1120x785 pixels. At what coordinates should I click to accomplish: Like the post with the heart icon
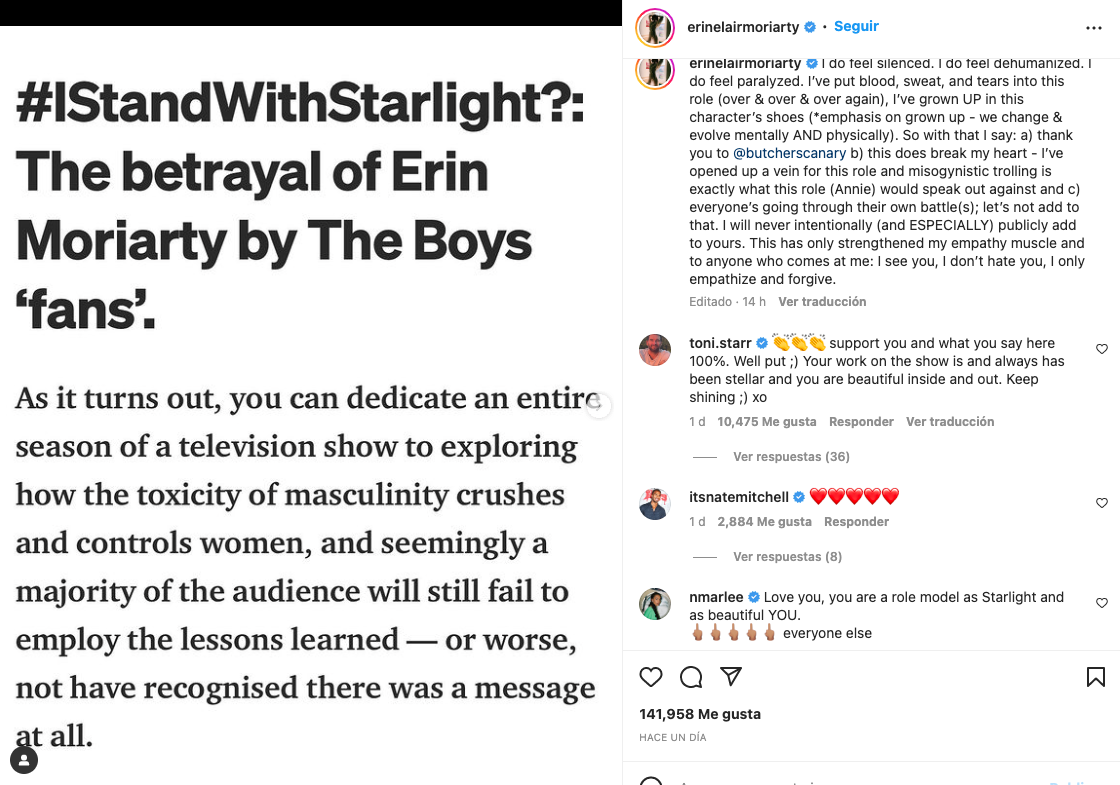pyautogui.click(x=651, y=677)
